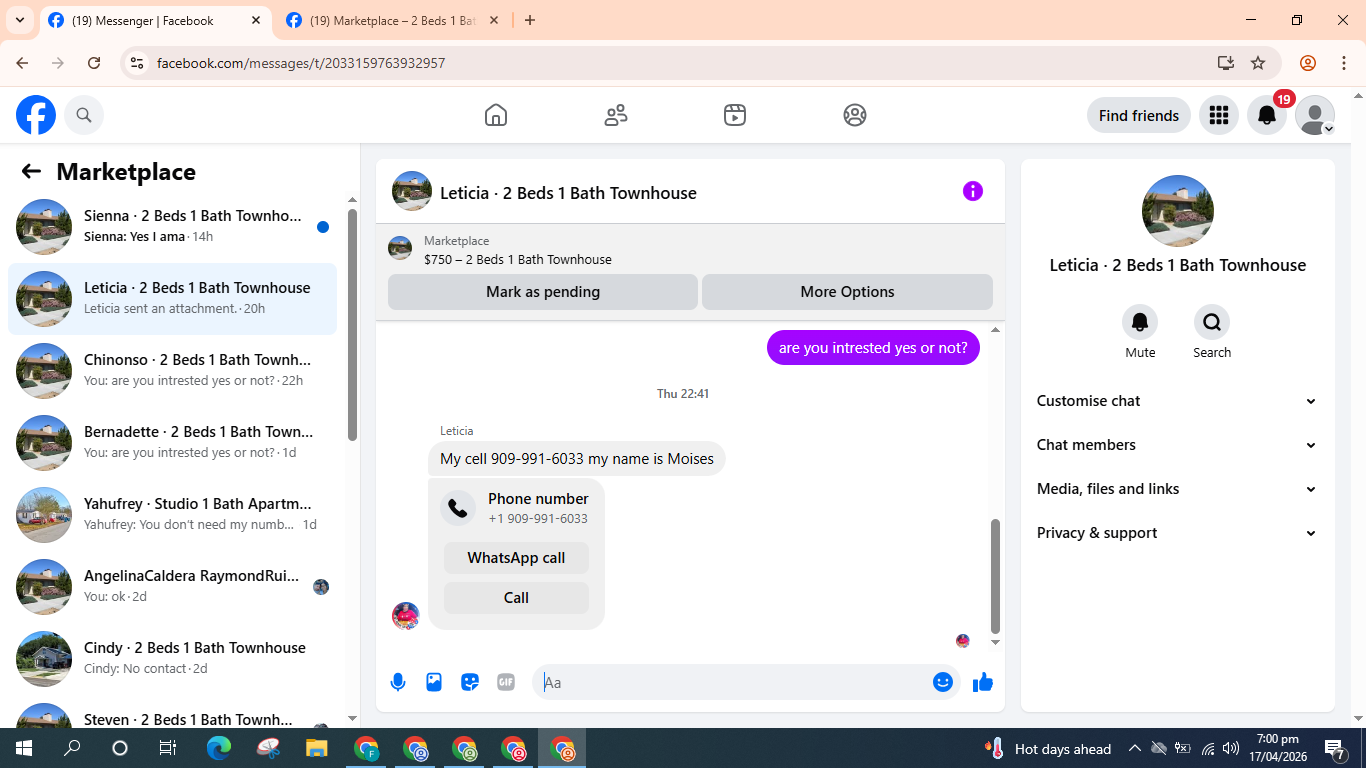Choose a GIF icon

point(506,682)
